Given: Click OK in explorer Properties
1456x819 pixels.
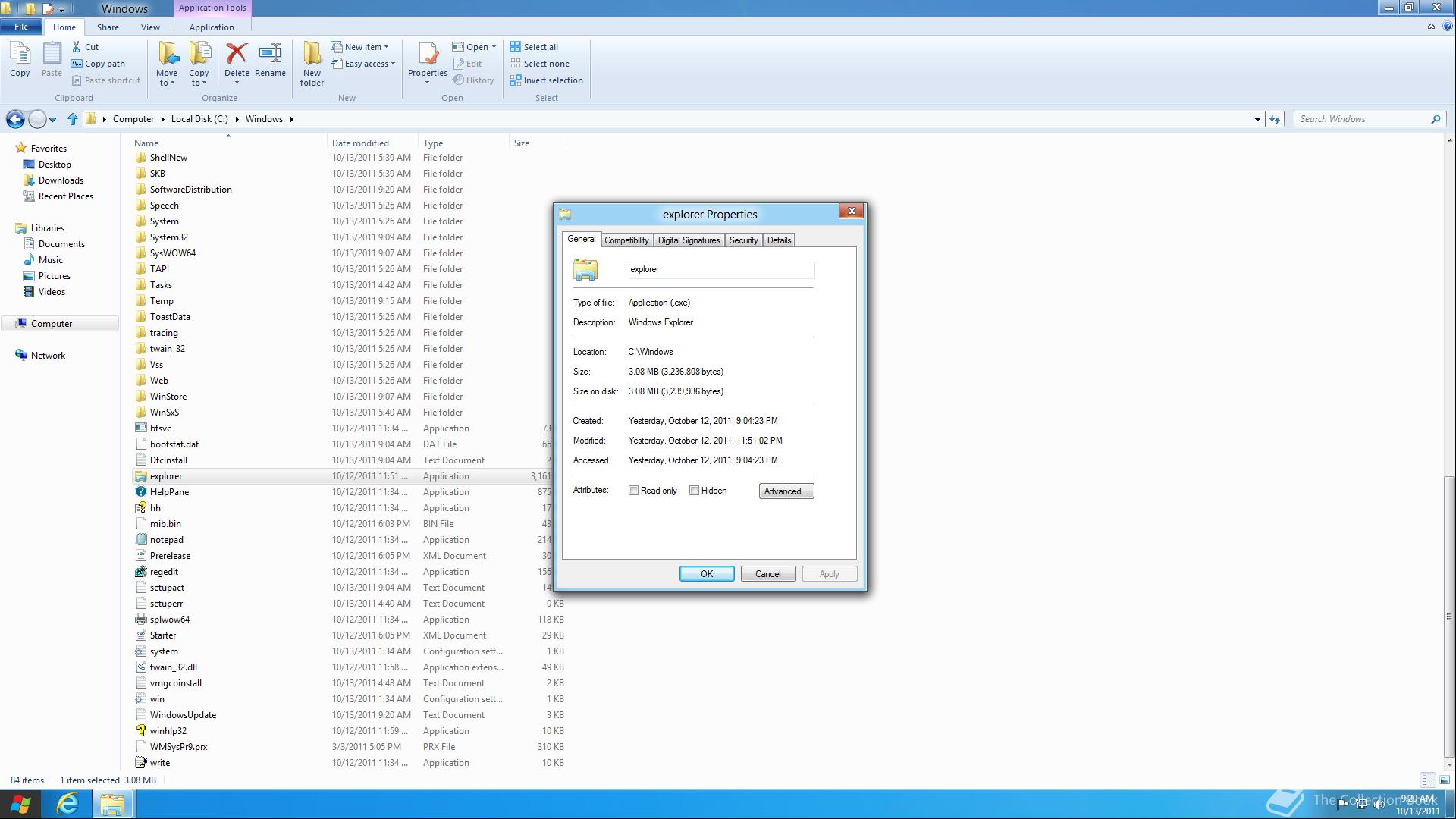Looking at the screenshot, I should pos(707,574).
